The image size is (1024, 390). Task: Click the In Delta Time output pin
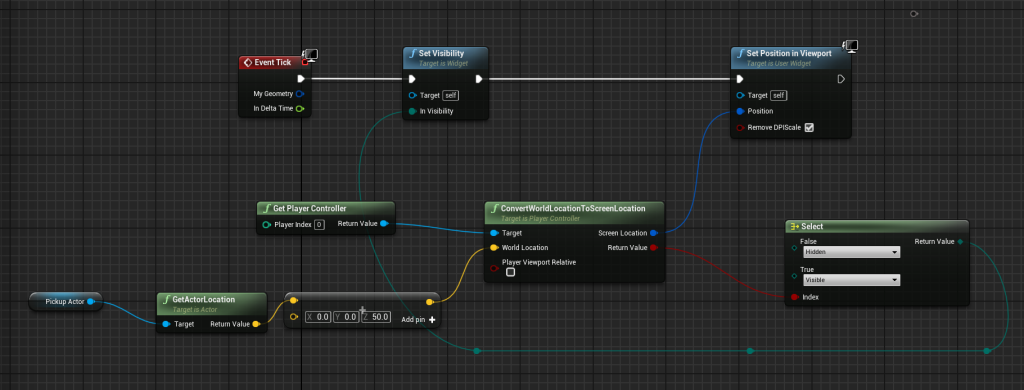pos(300,108)
